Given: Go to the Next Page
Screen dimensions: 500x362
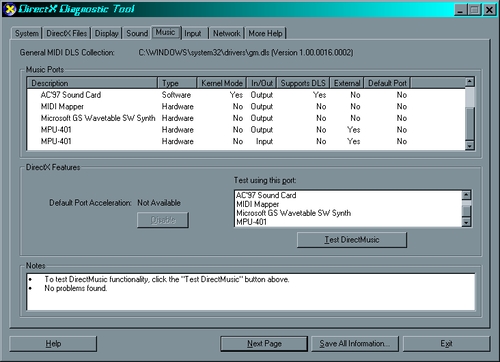Looking at the screenshot, I should click(264, 344).
